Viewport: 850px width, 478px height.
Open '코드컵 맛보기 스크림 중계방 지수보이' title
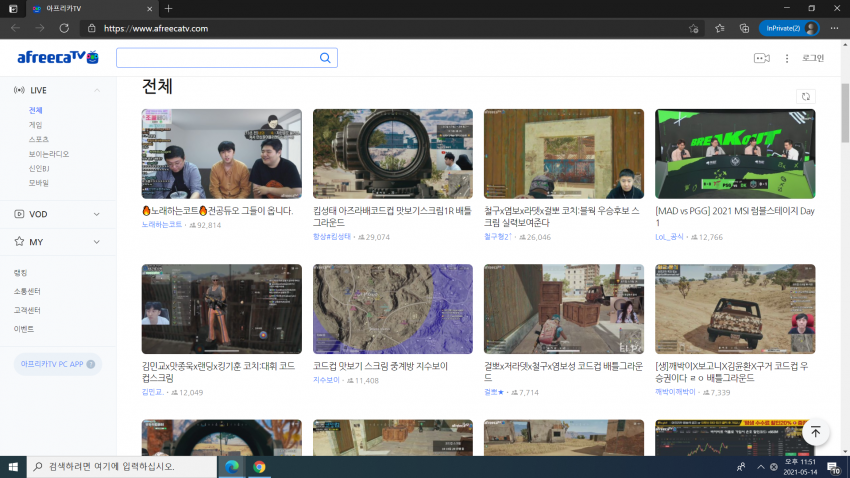[381, 366]
